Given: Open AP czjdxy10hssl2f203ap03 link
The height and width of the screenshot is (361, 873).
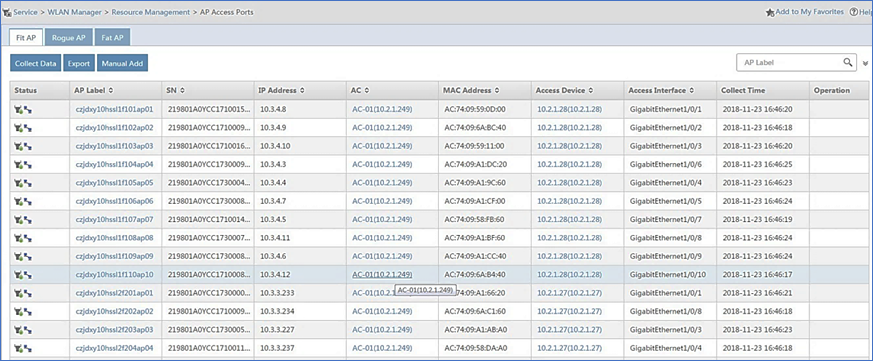Looking at the screenshot, I should click(x=114, y=330).
